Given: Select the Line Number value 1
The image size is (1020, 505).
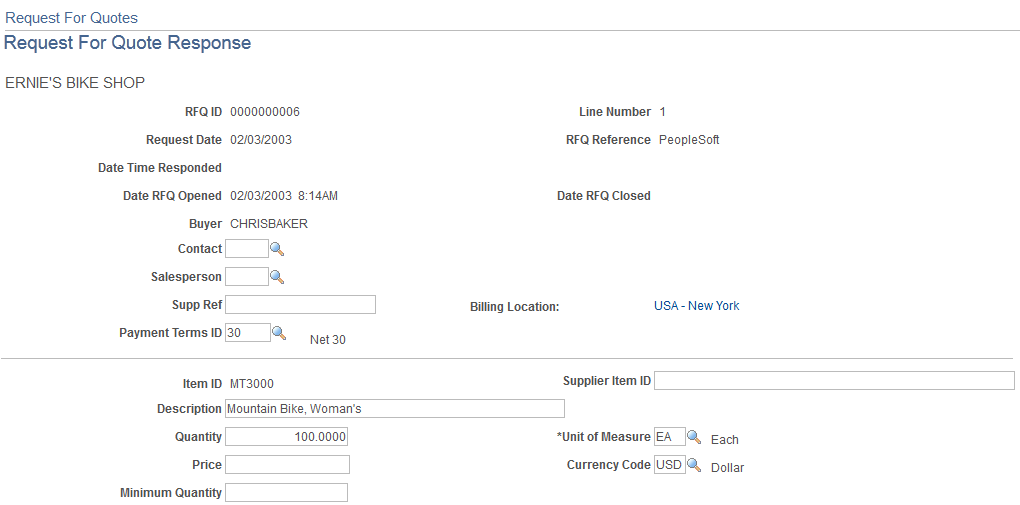Looking at the screenshot, I should click(662, 112).
